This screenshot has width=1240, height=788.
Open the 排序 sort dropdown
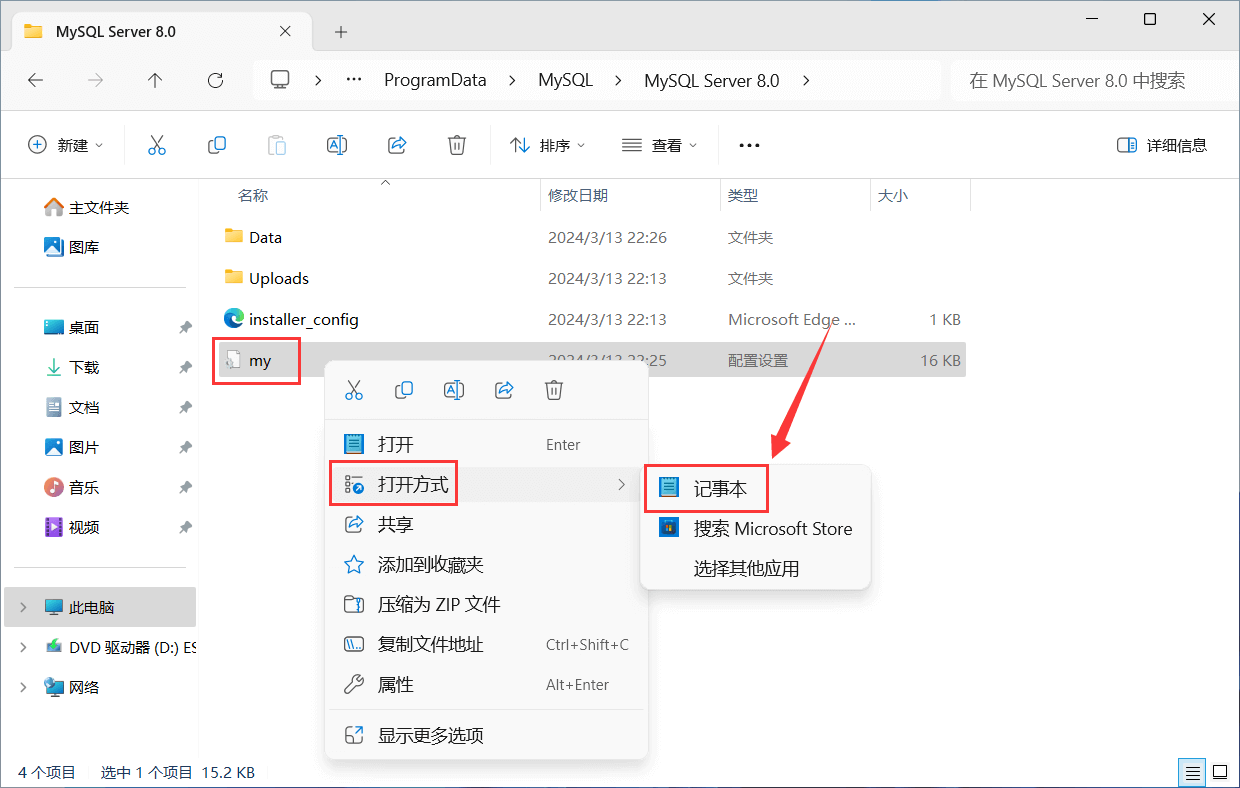pos(548,145)
